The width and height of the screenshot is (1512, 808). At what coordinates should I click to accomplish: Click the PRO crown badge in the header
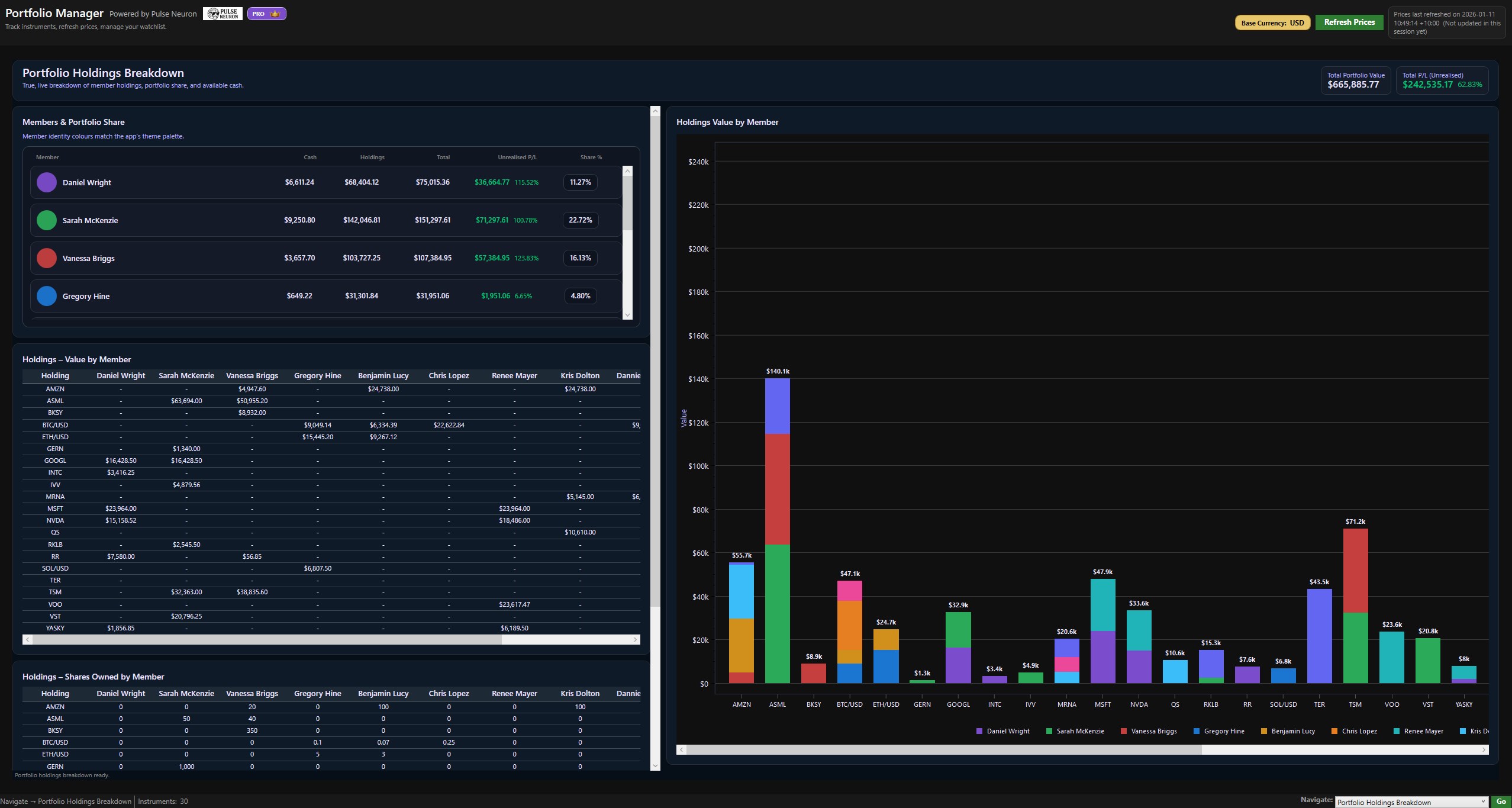click(x=266, y=13)
